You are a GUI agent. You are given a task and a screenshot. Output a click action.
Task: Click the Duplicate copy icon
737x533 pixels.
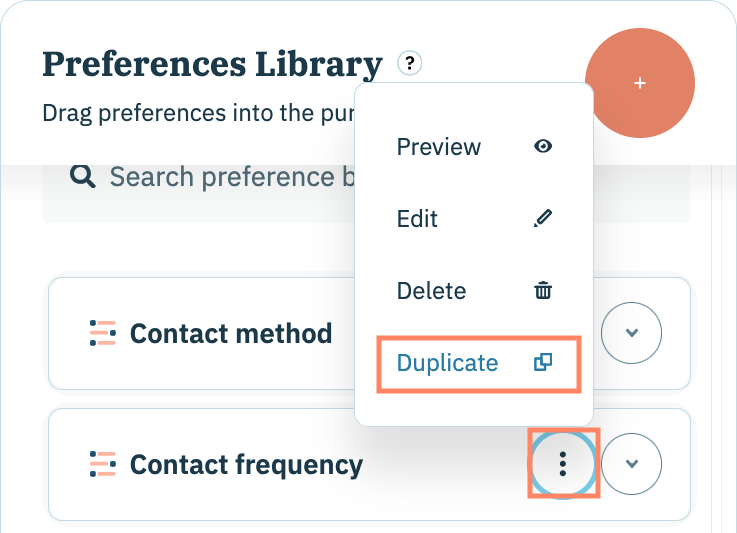[x=543, y=363]
